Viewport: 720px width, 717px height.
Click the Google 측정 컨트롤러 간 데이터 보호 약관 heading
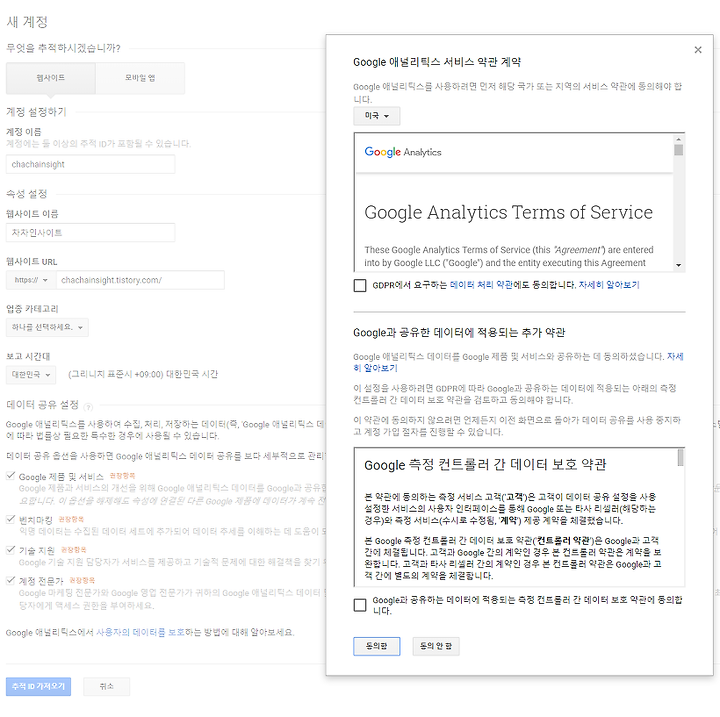tap(485, 464)
